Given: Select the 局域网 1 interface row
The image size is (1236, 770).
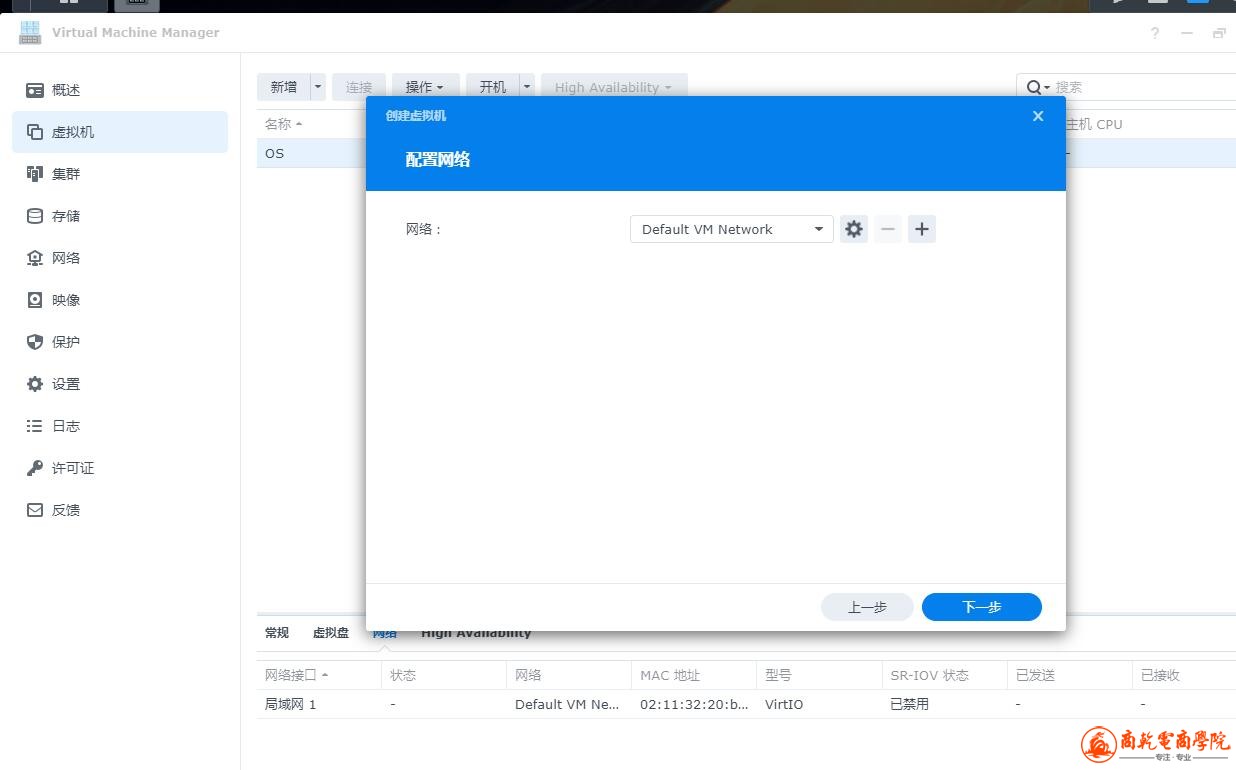Looking at the screenshot, I should pos(746,704).
